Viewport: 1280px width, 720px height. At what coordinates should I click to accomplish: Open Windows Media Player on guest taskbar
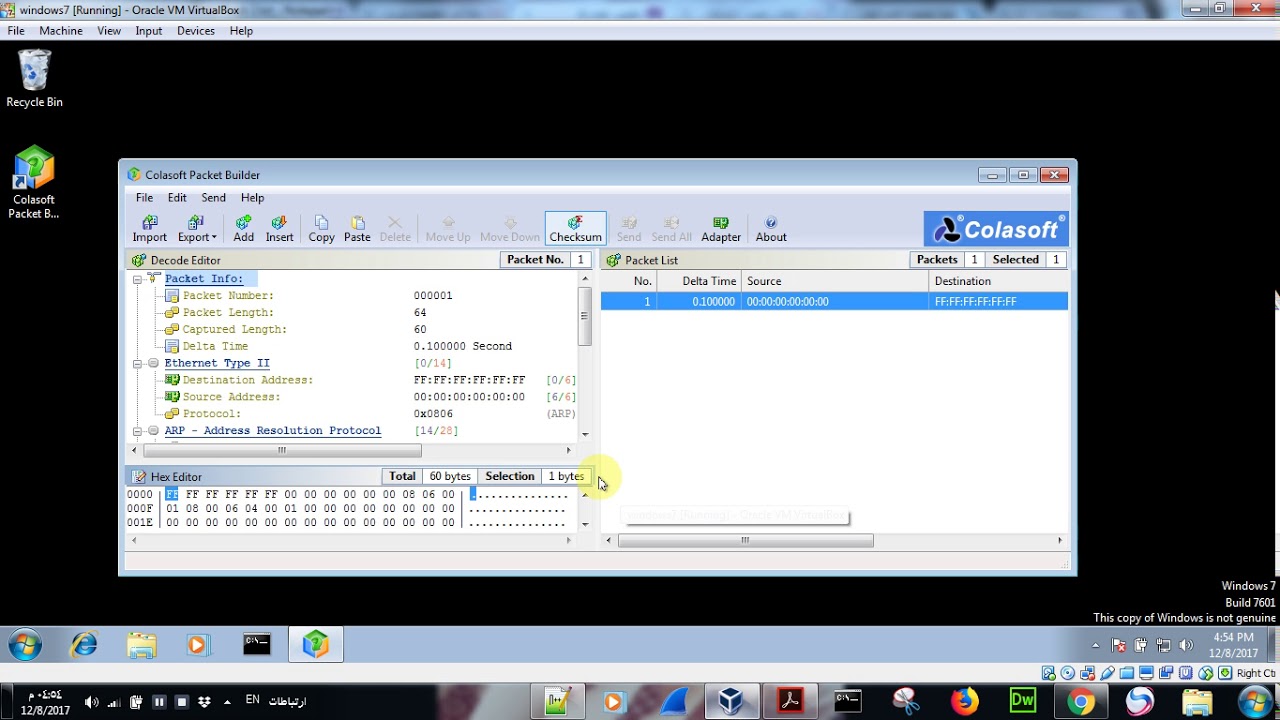tap(197, 645)
